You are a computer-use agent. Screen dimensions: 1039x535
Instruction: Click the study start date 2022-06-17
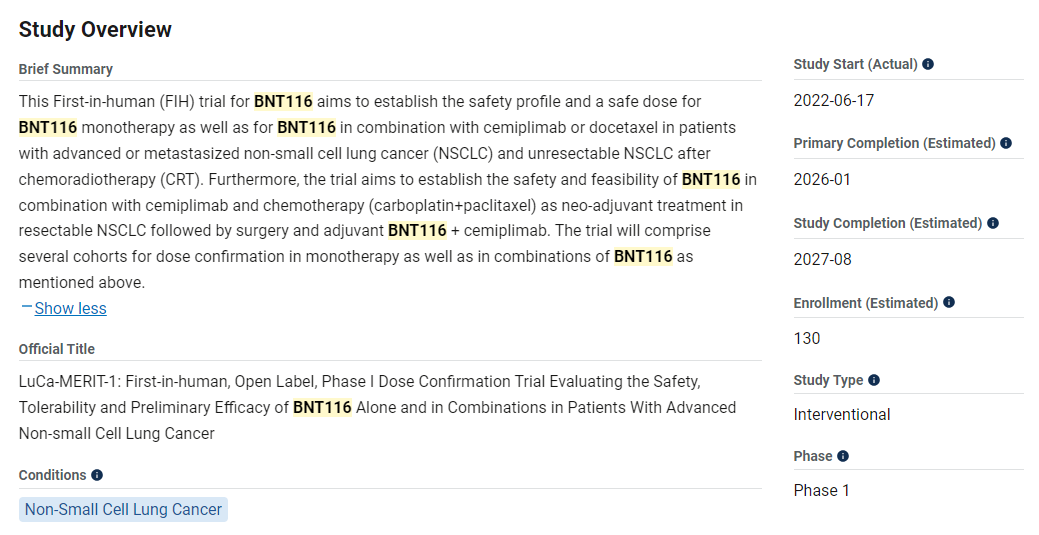tap(834, 101)
